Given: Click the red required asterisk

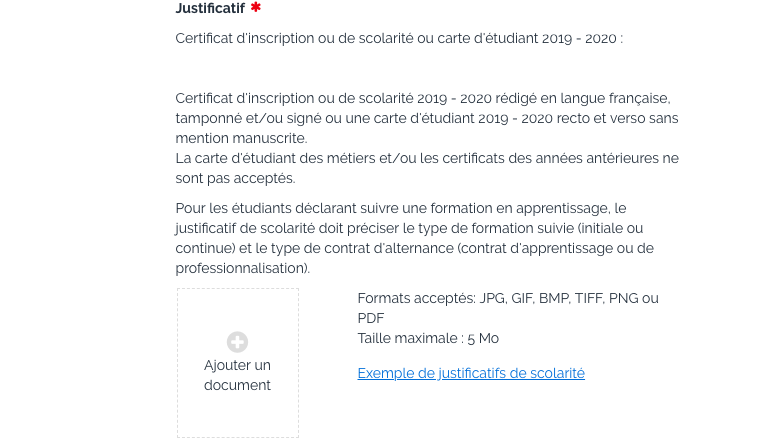Looking at the screenshot, I should (x=256, y=7).
